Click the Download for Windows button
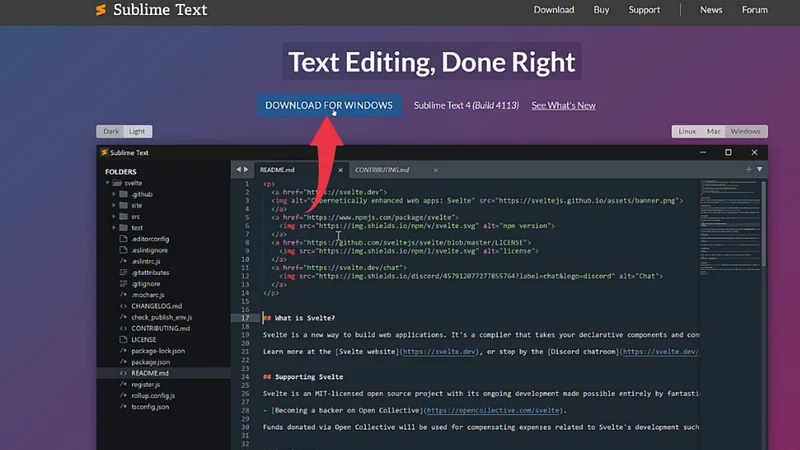The image size is (800, 450). click(x=328, y=105)
